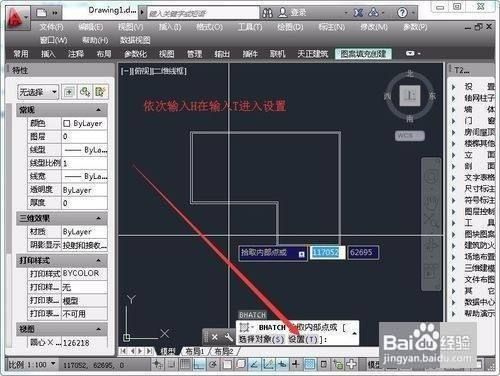
Task: Click the help question mark icon
Action: pyautogui.click(x=402, y=13)
